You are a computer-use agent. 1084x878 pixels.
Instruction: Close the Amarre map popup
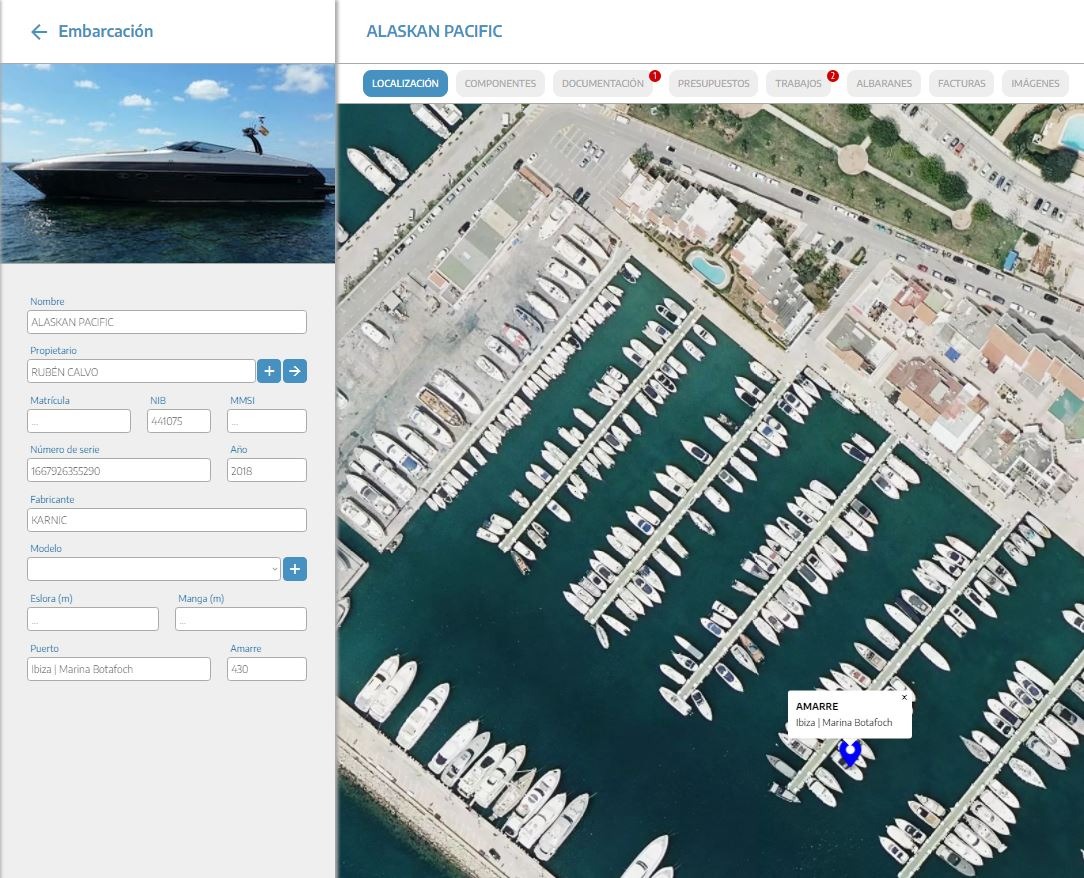(x=904, y=697)
